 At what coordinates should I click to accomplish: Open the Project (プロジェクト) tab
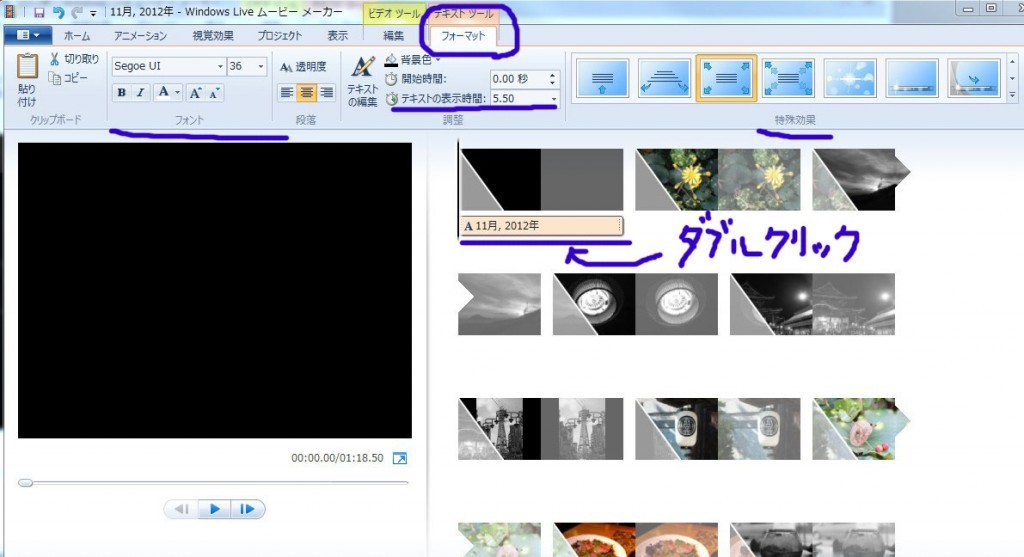pos(280,36)
